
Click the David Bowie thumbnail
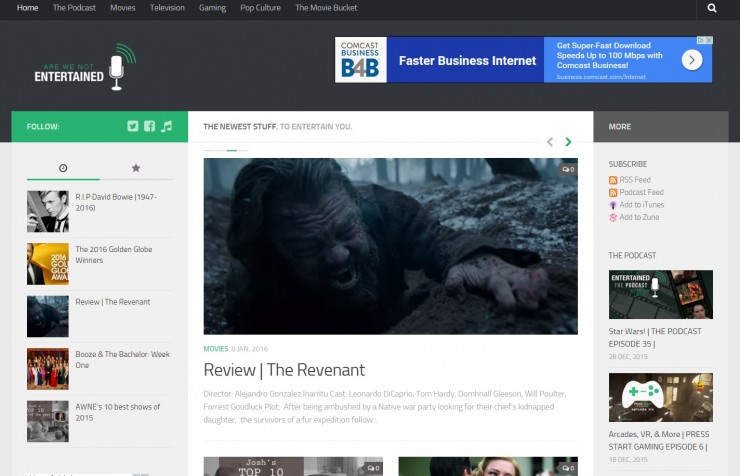[48, 211]
